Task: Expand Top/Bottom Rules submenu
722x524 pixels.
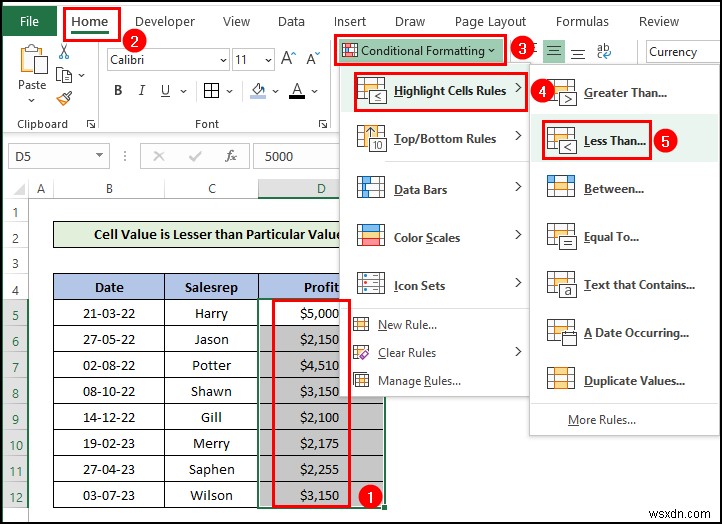Action: point(436,138)
